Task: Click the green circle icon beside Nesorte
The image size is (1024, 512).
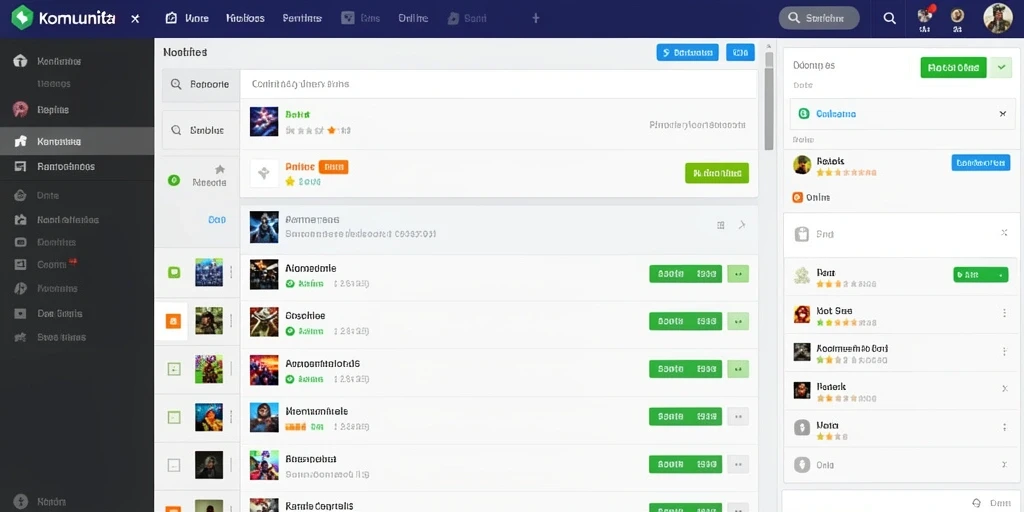Action: pyautogui.click(x=174, y=180)
